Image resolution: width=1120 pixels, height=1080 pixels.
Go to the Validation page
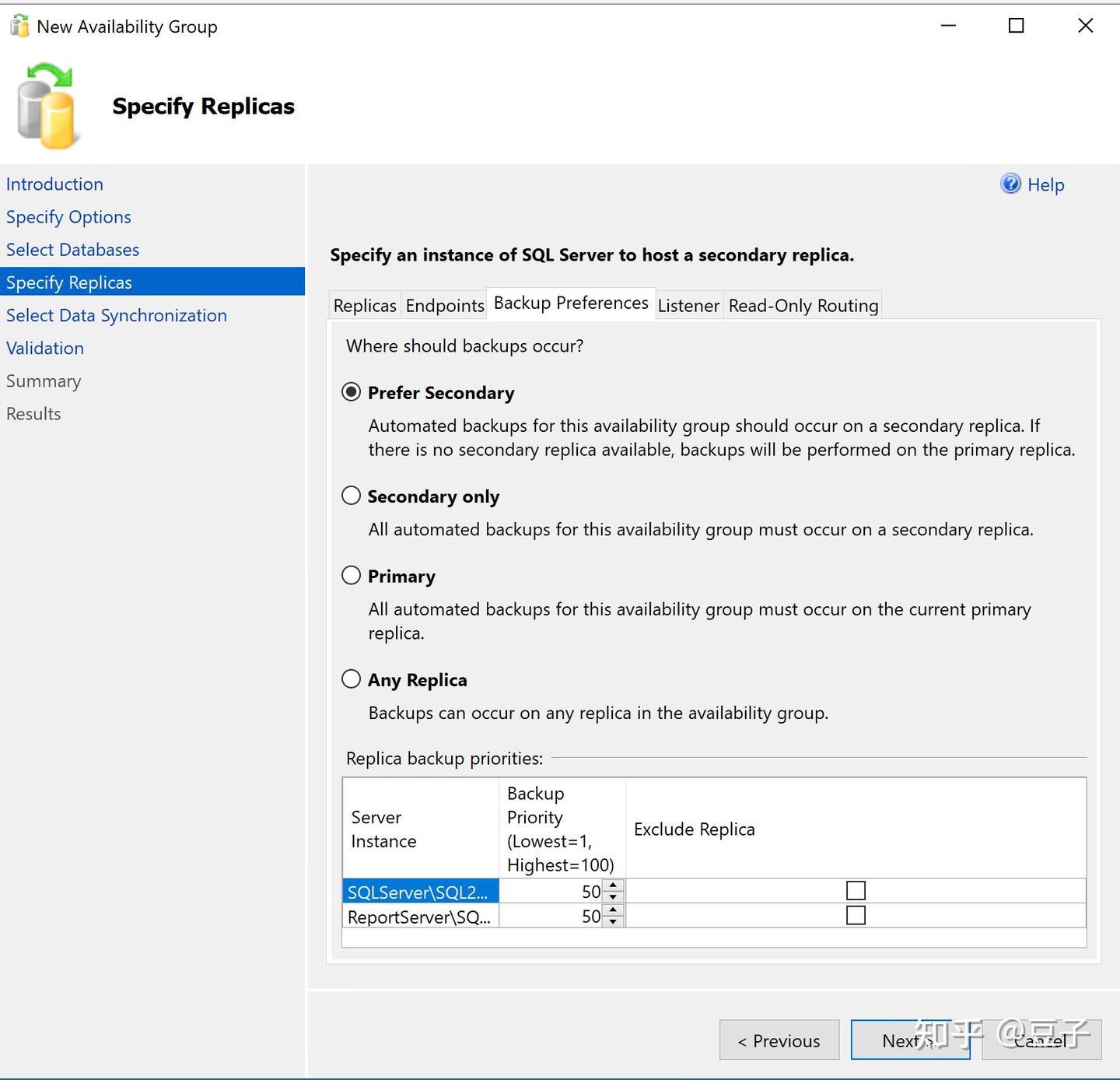click(45, 348)
